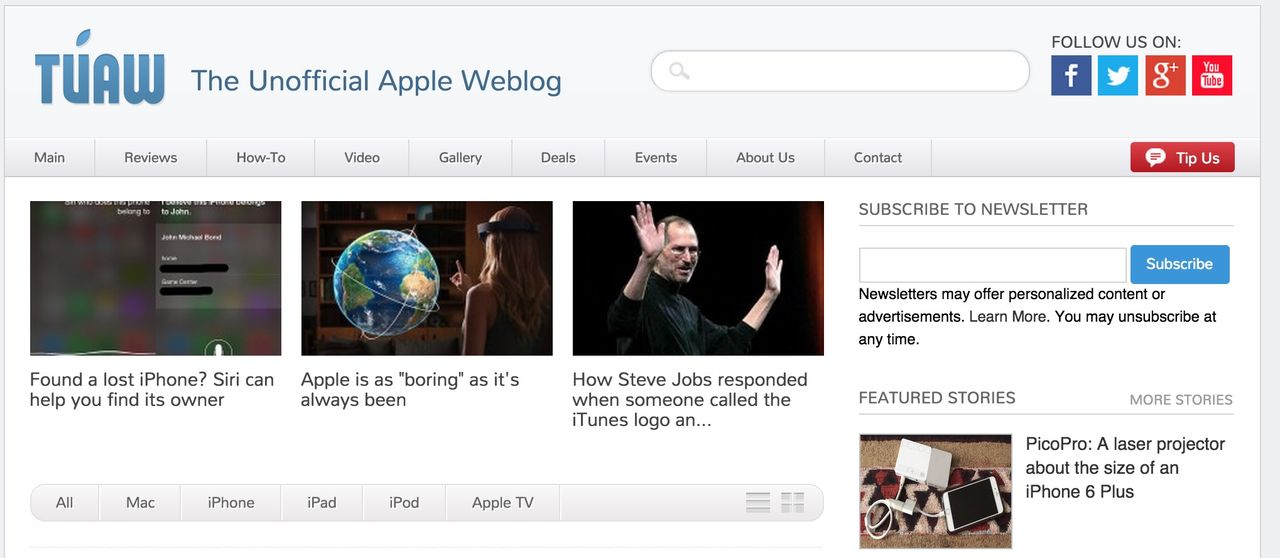Select the iPhone filter tab
This screenshot has width=1280, height=558.
(231, 502)
